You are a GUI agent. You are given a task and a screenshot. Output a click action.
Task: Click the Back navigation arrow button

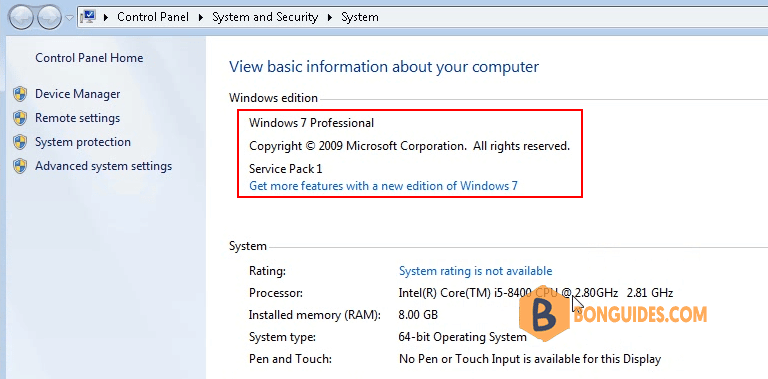(x=21, y=18)
